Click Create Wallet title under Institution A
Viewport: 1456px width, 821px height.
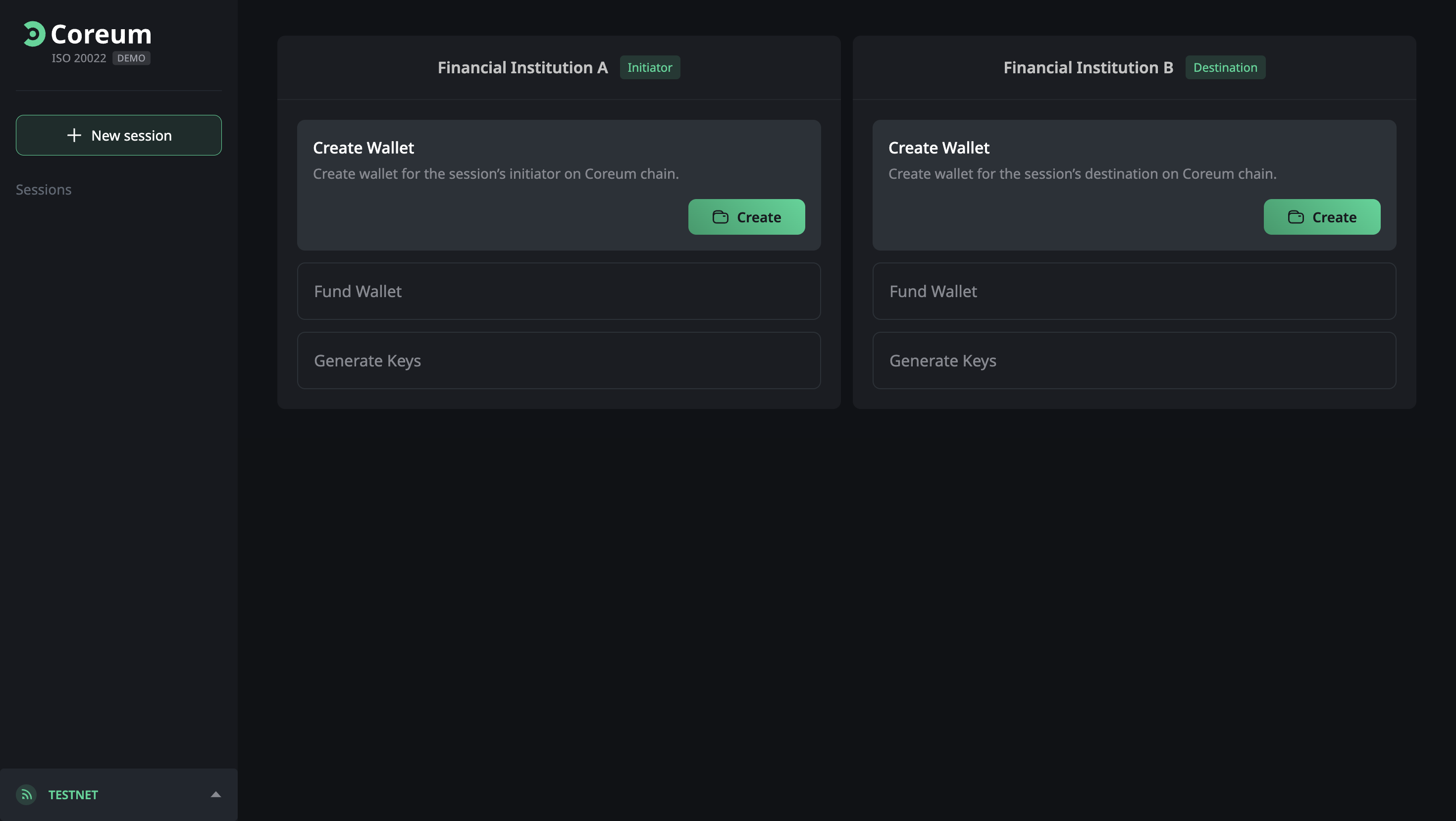click(x=364, y=148)
